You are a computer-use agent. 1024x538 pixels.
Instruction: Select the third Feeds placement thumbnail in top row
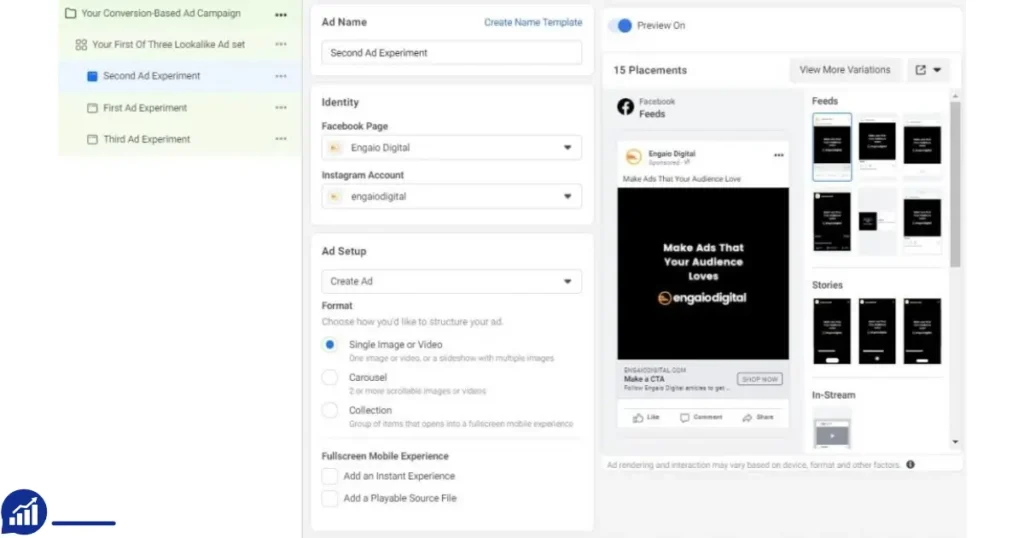point(922,146)
